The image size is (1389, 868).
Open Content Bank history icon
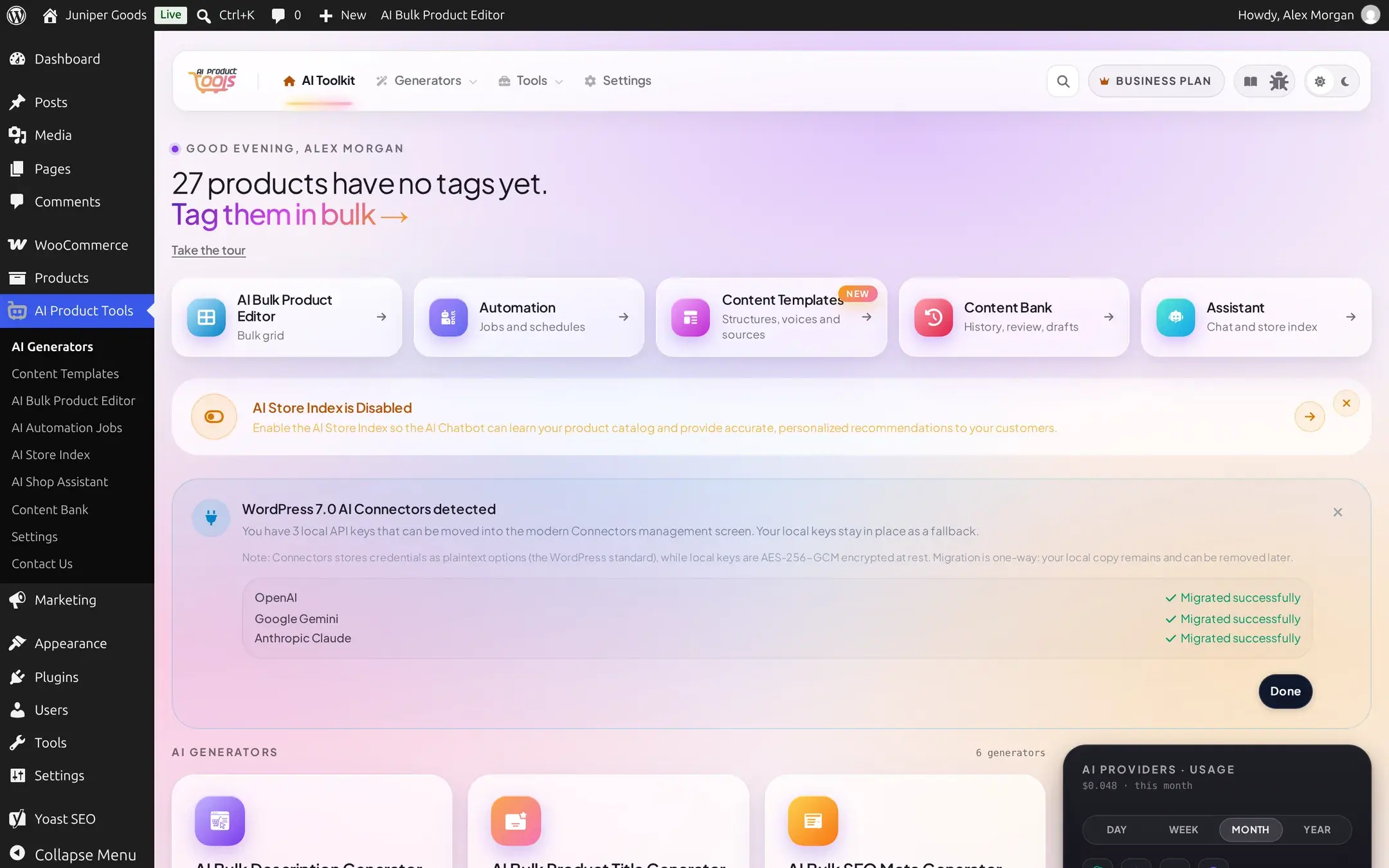click(x=933, y=317)
